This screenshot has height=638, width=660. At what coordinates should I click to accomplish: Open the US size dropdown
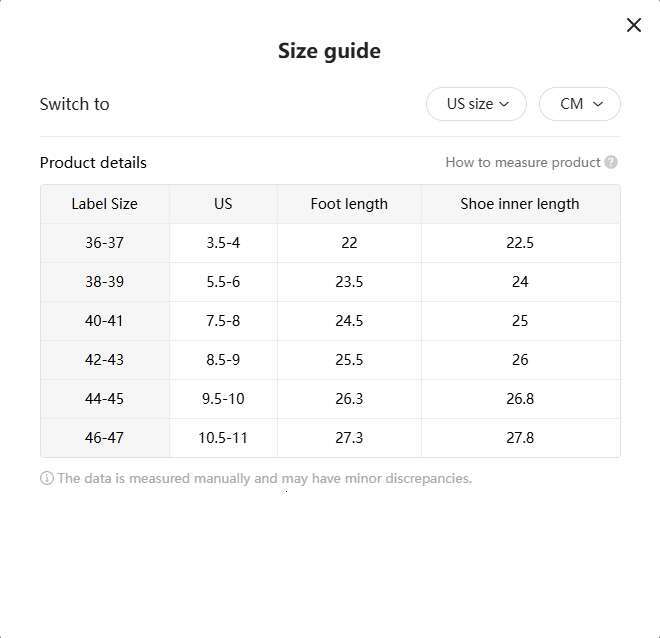476,104
